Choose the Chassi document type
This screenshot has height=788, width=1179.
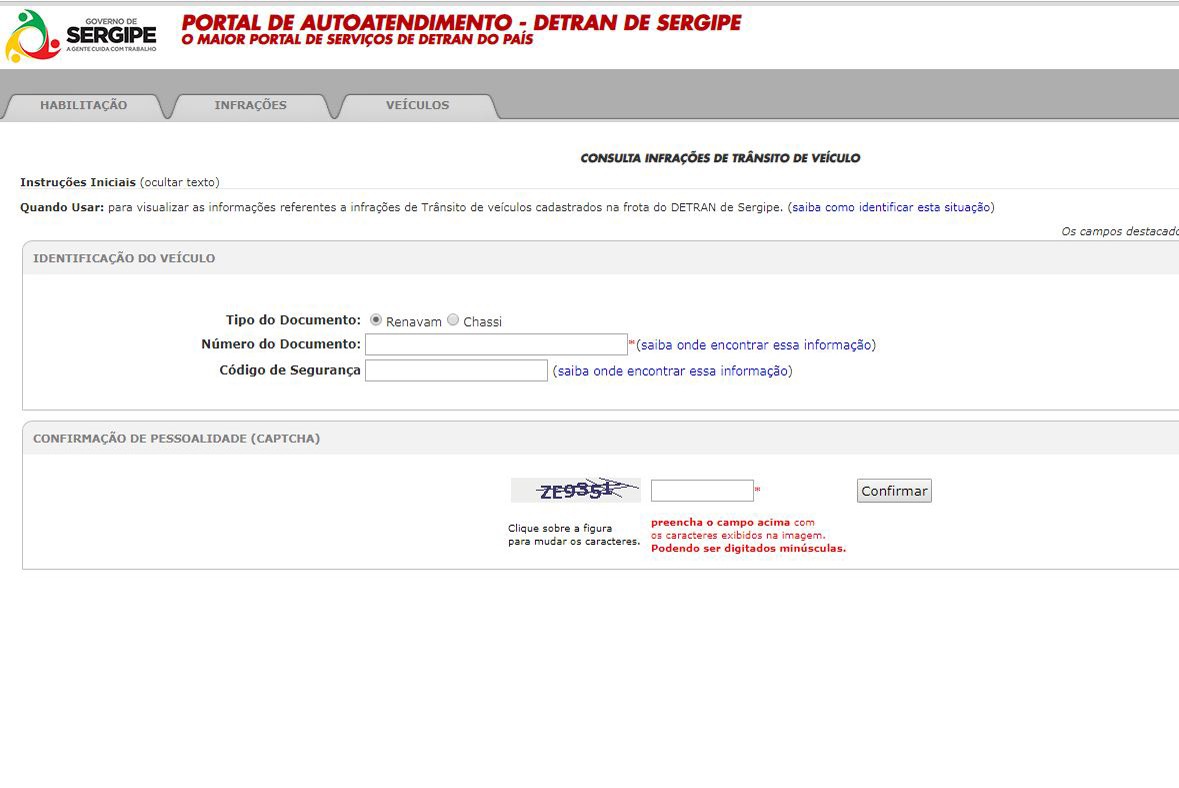point(453,320)
